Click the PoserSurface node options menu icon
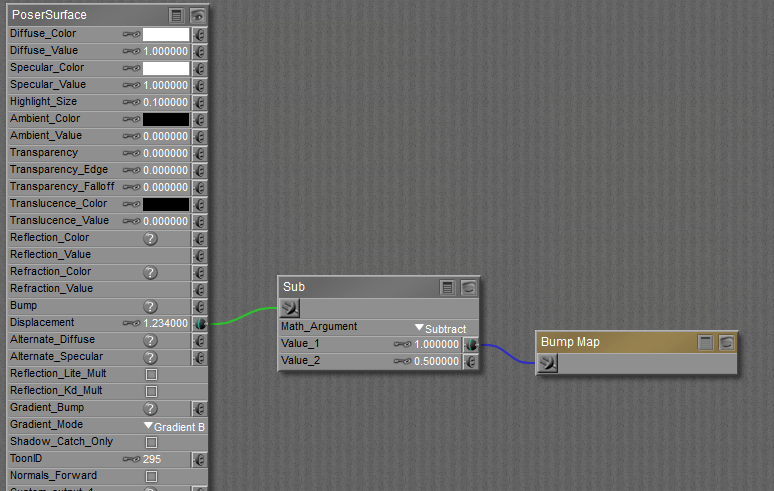The width and height of the screenshot is (774, 491). (x=177, y=16)
